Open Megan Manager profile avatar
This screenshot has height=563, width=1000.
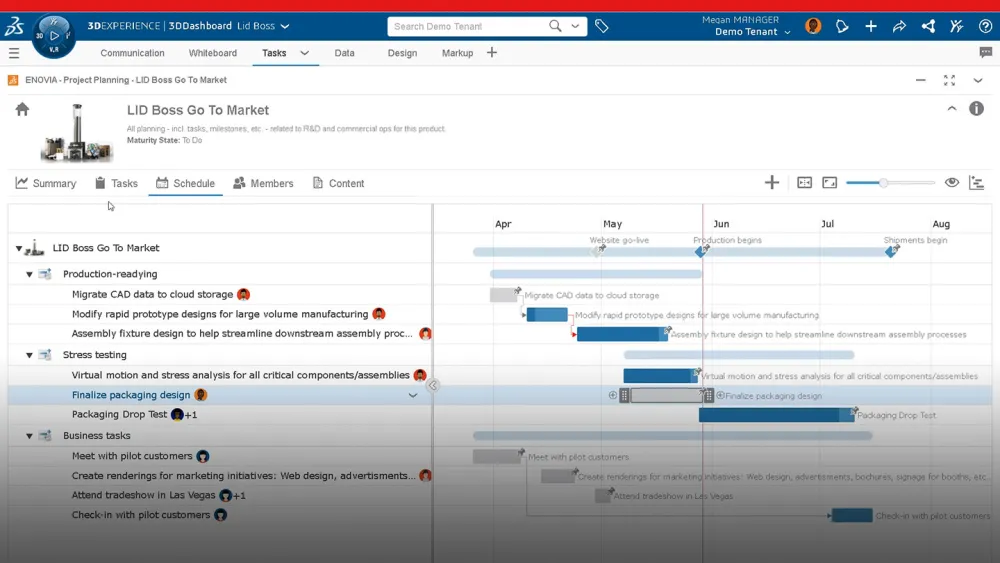tap(813, 26)
